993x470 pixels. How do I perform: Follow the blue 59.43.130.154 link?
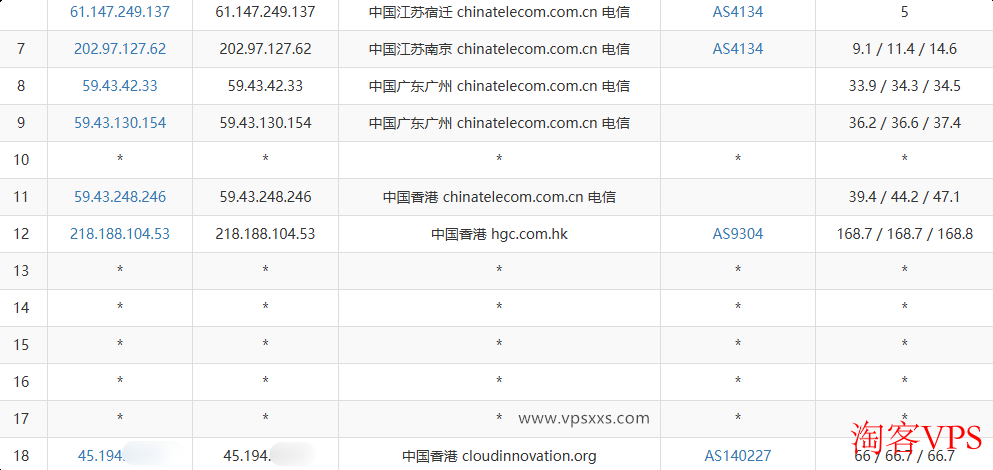[x=120, y=123]
